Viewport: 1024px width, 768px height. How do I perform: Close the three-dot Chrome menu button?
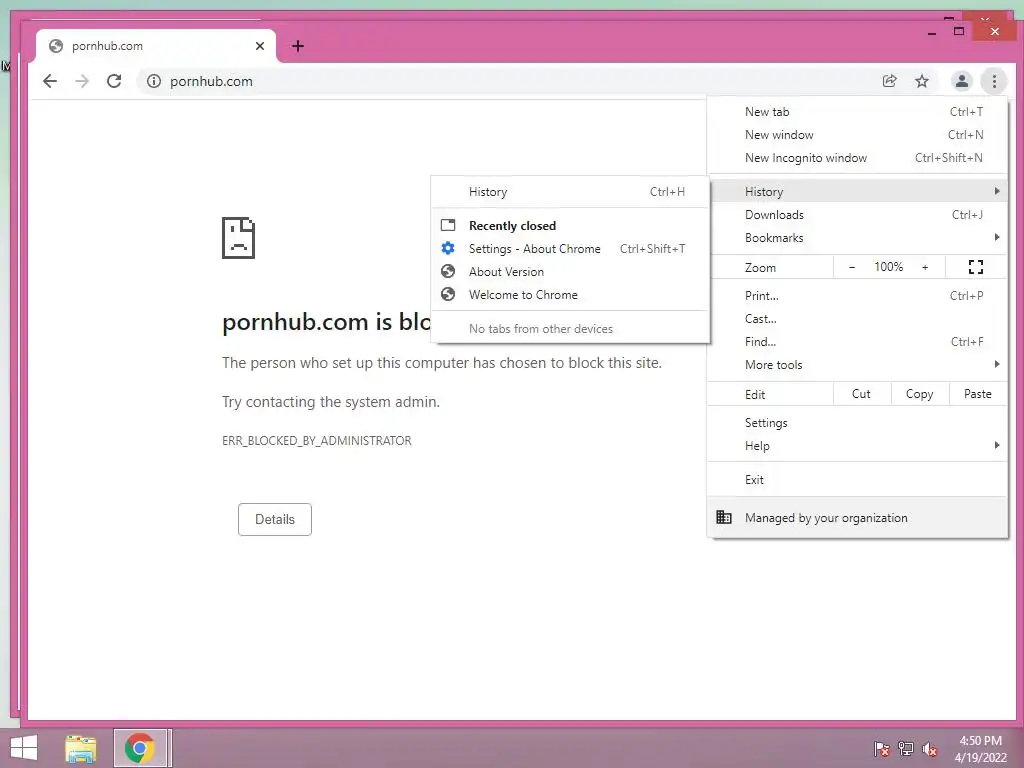994,81
